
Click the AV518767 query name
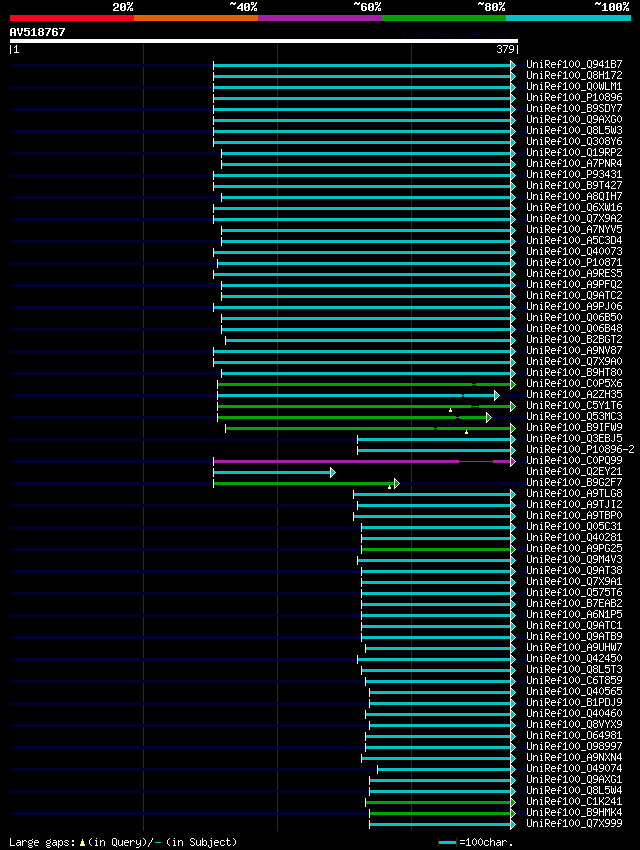pyautogui.click(x=37, y=32)
